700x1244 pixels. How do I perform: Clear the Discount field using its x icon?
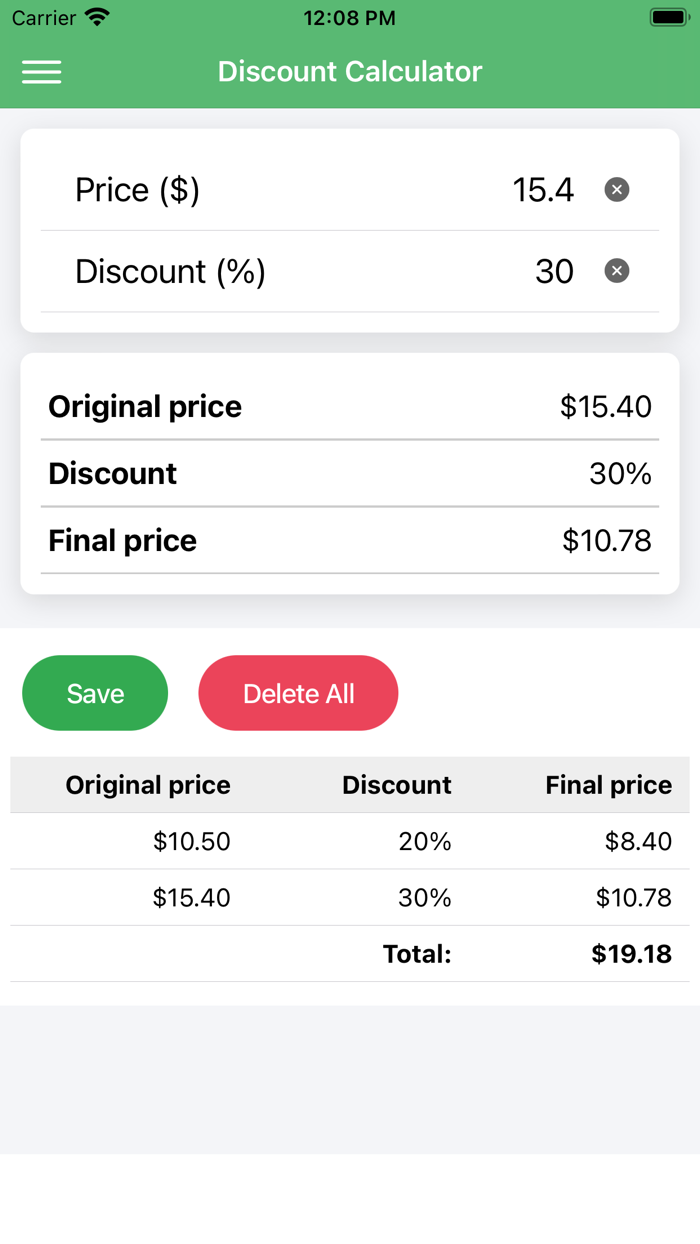(616, 270)
